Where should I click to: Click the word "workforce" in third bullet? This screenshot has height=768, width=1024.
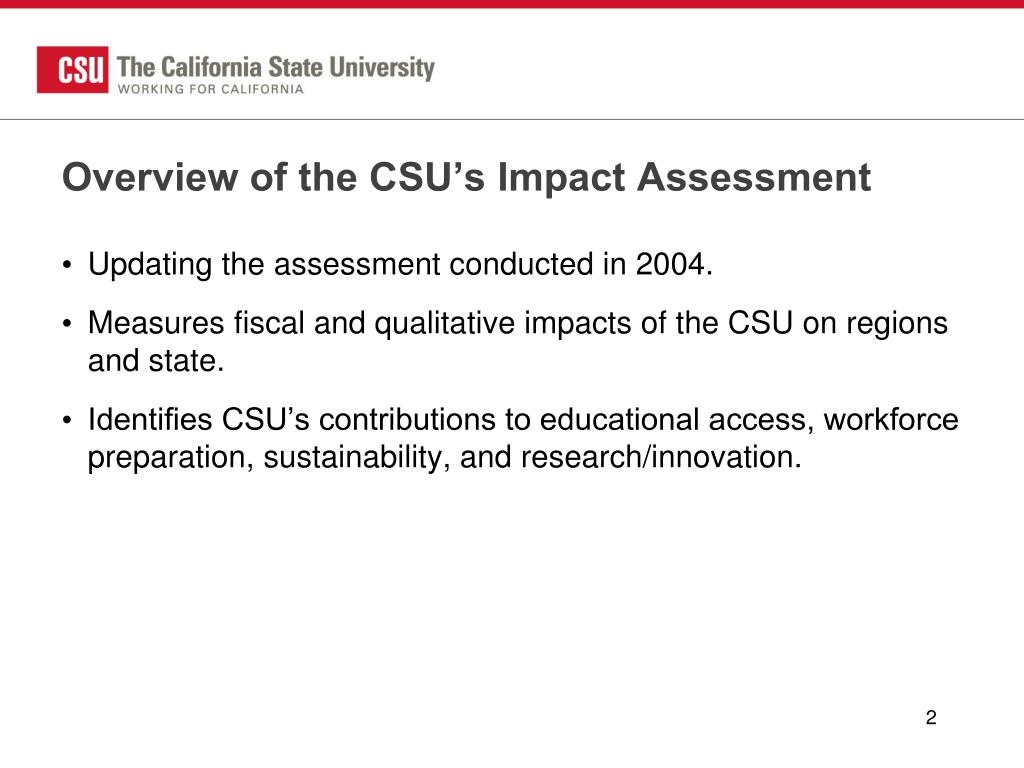coord(891,419)
